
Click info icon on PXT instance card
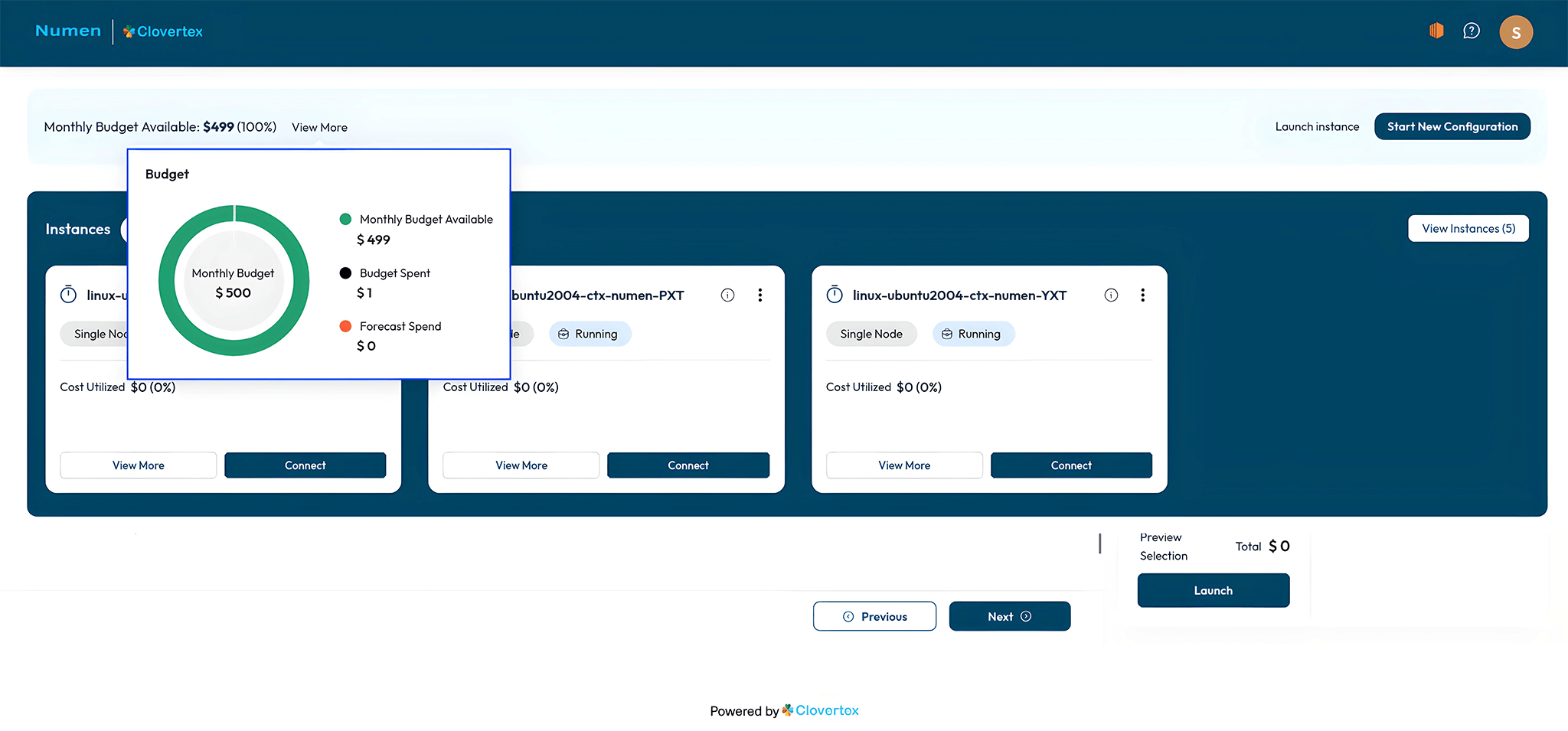click(727, 295)
